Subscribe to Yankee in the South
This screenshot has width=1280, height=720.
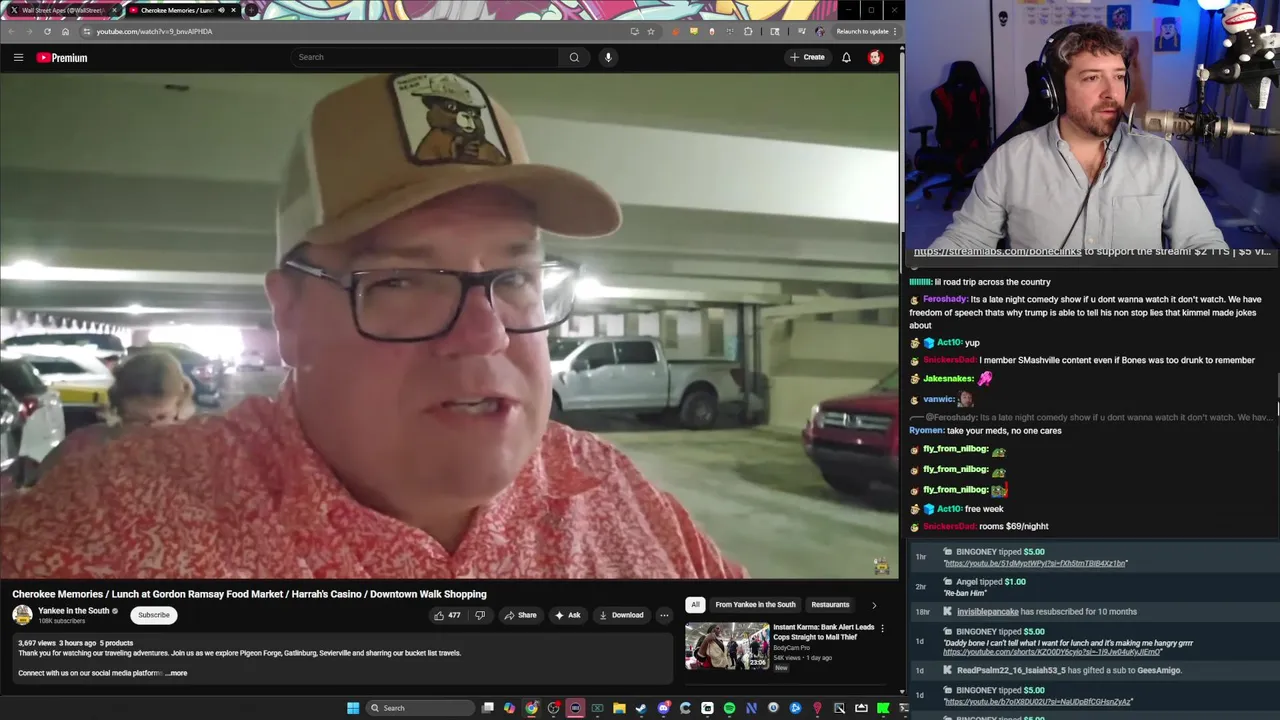tap(154, 615)
